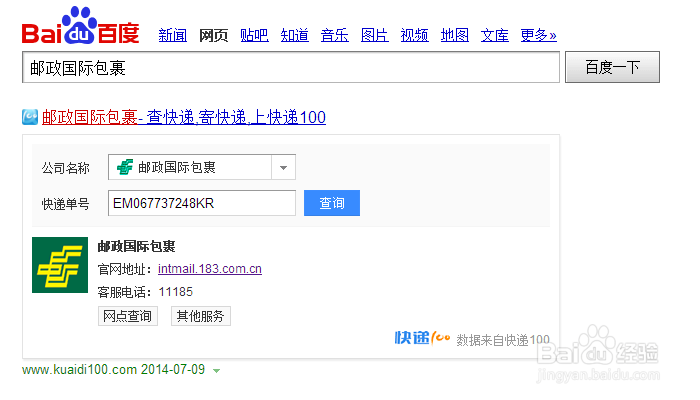Screen dimensions: 700x400
Task: Expand the company name dropdown arrow
Action: pyautogui.click(x=283, y=168)
